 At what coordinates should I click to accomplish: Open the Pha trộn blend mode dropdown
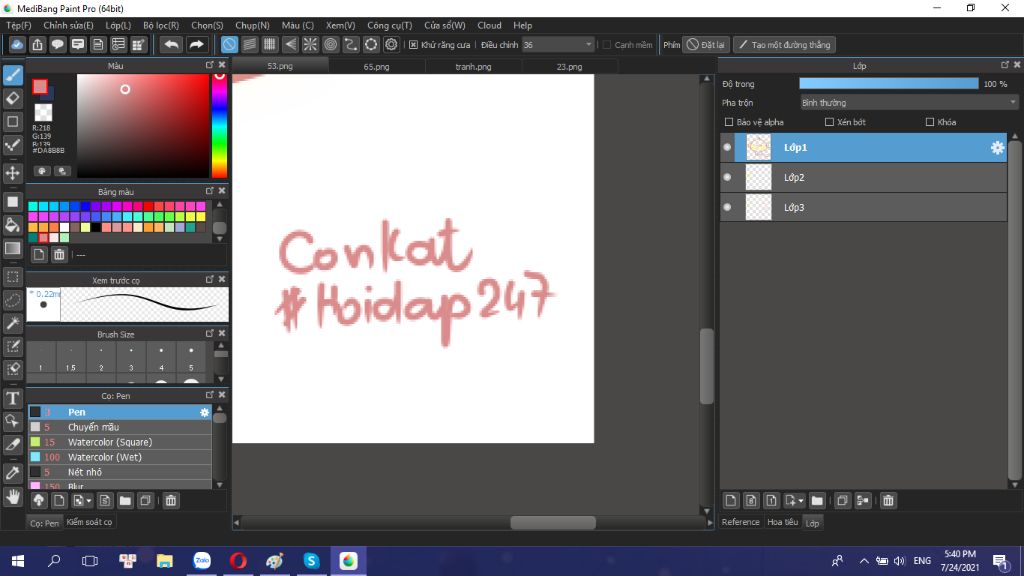pyautogui.click(x=908, y=103)
